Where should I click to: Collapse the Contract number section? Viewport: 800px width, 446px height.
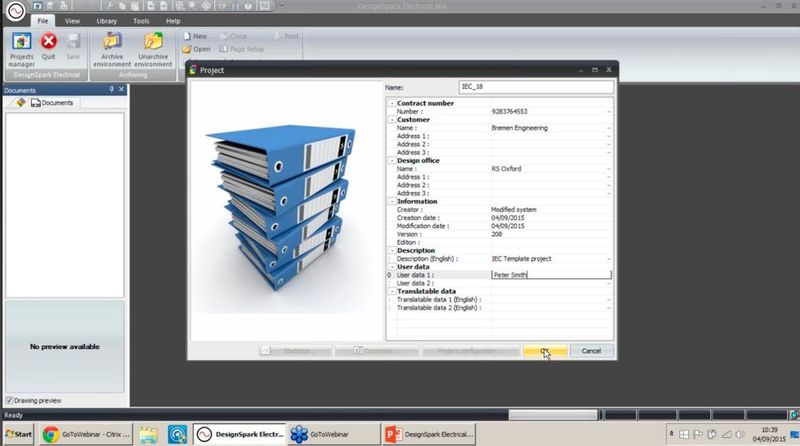391,103
